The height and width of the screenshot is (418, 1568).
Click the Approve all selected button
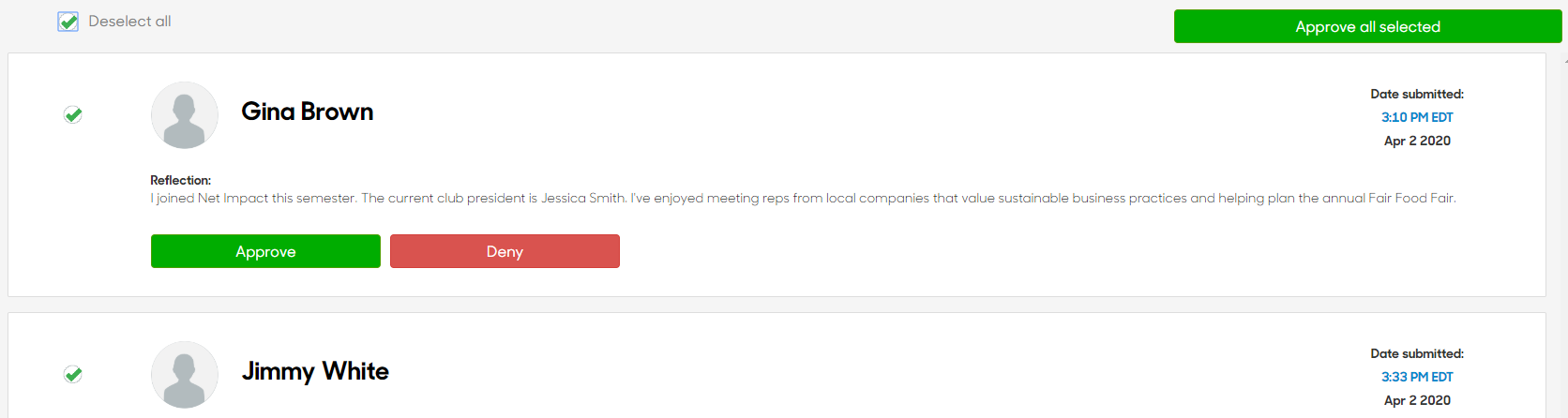[1367, 26]
